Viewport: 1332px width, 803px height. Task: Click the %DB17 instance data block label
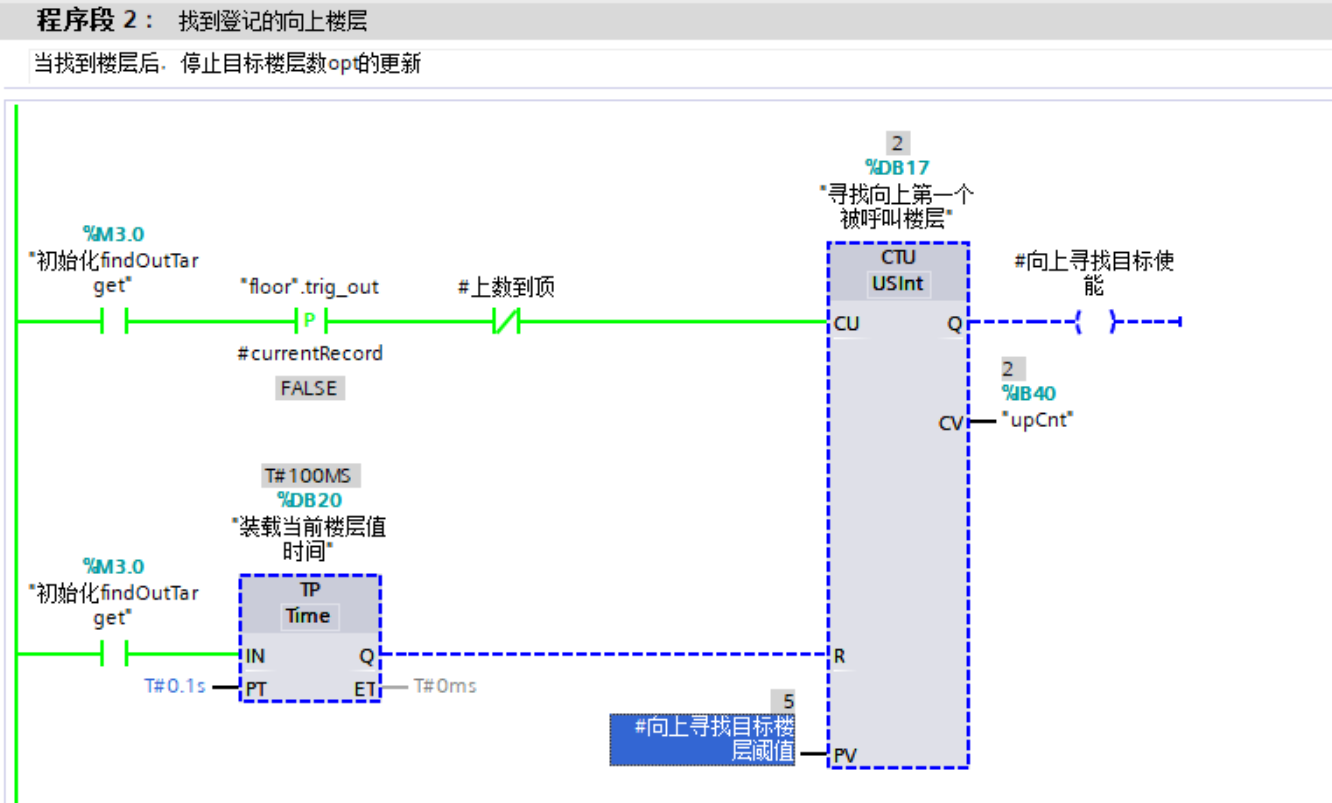(x=897, y=168)
